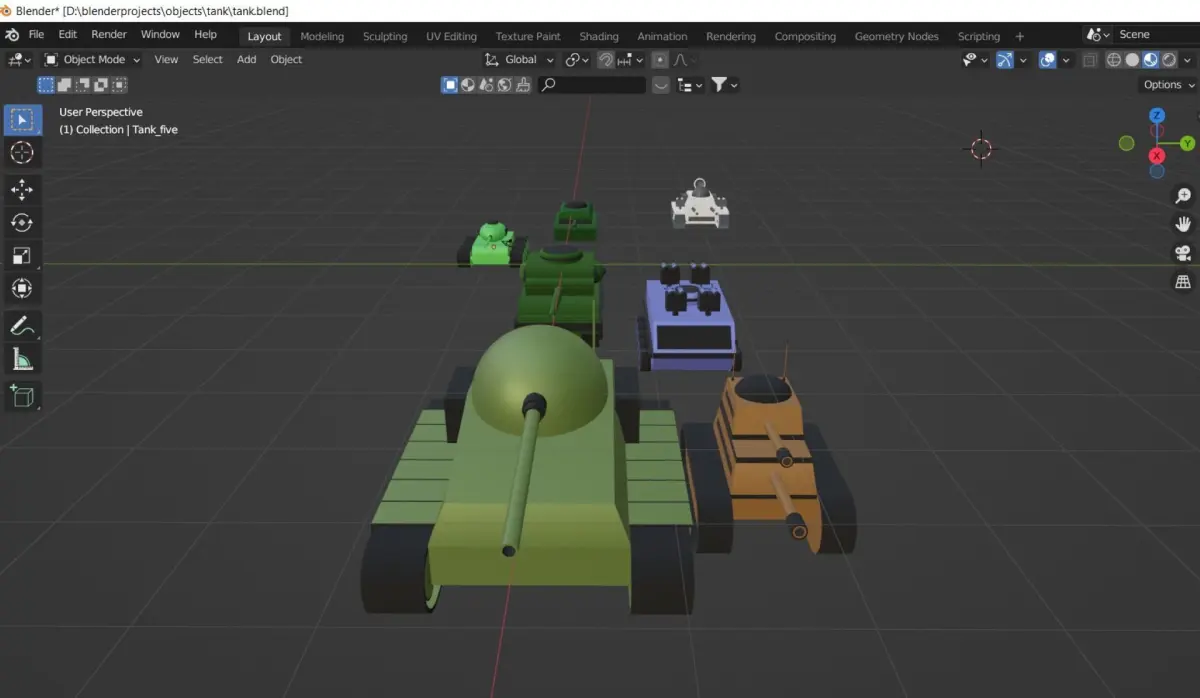1200x698 pixels.
Task: Open the Help menu
Action: [205, 34]
